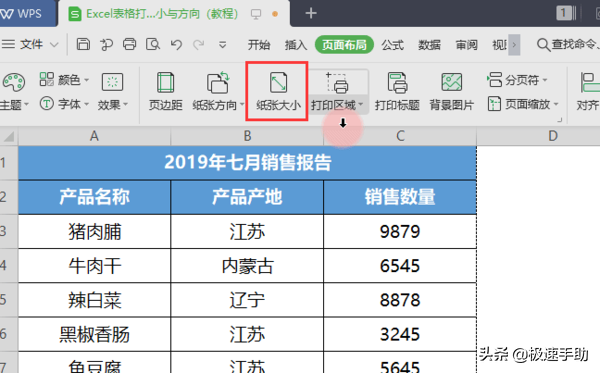
Task: Click the 页边距 margins button
Action: (165, 91)
